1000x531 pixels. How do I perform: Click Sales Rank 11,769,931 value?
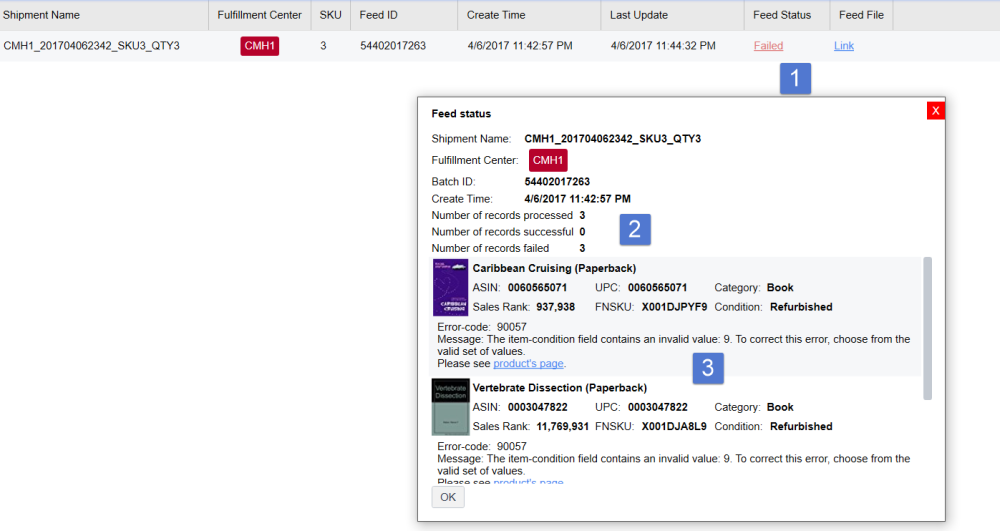tap(562, 426)
